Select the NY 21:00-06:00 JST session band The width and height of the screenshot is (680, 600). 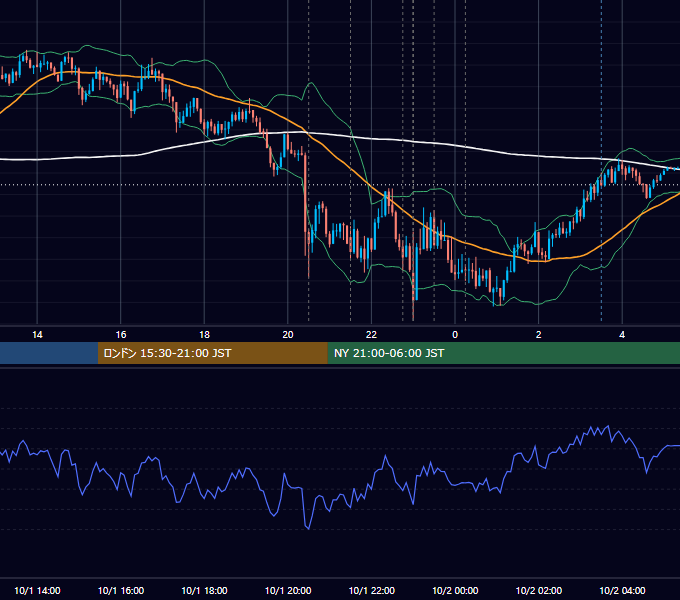click(x=503, y=353)
